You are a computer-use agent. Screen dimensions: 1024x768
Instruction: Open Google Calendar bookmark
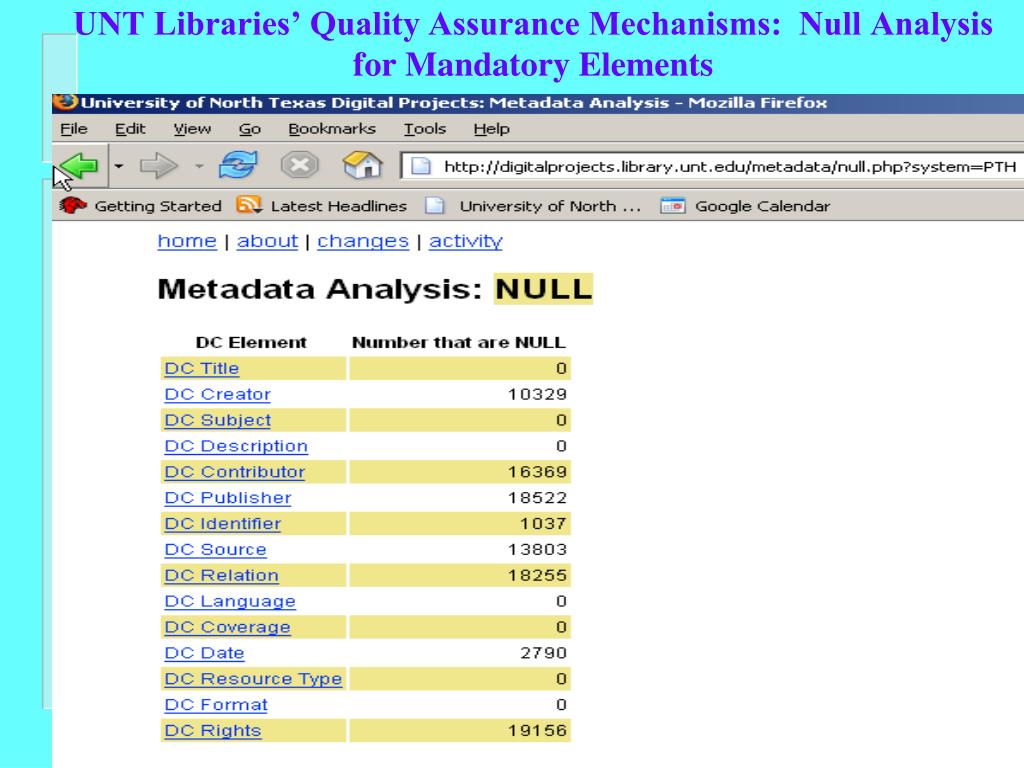pyautogui.click(x=762, y=206)
